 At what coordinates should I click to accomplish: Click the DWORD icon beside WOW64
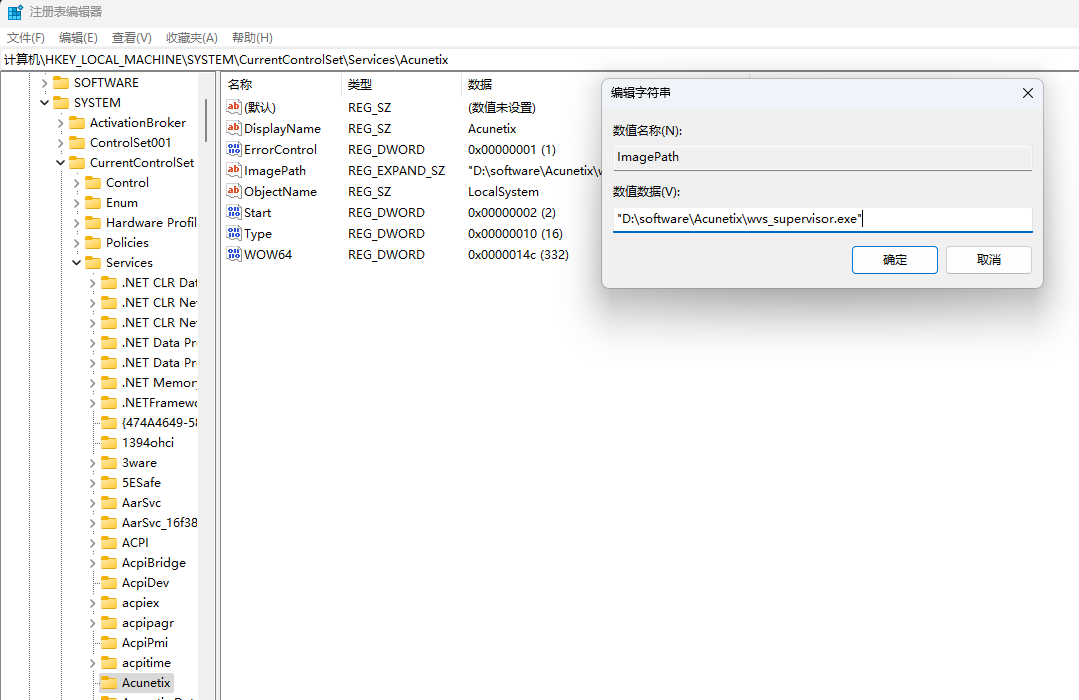pyautogui.click(x=234, y=254)
